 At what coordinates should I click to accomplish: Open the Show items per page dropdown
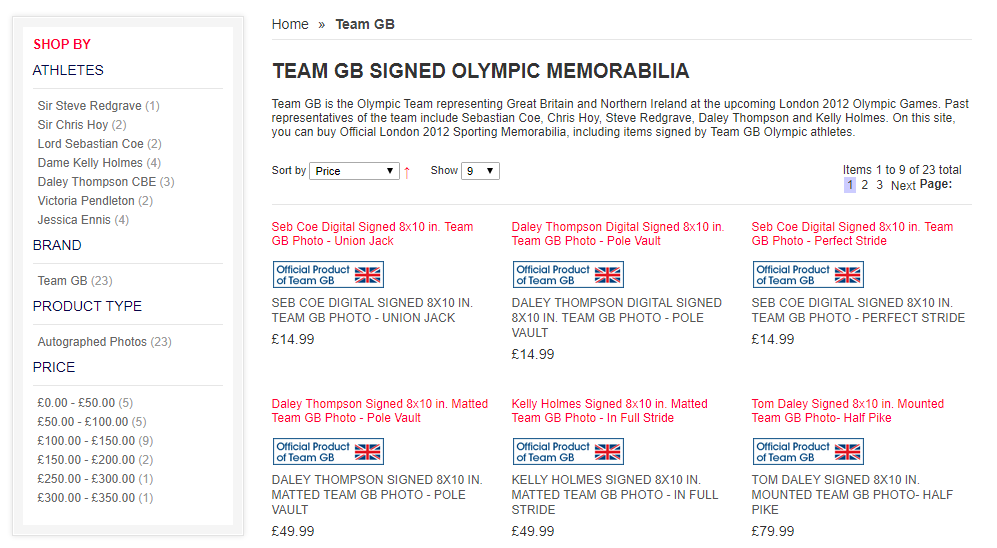tap(480, 171)
